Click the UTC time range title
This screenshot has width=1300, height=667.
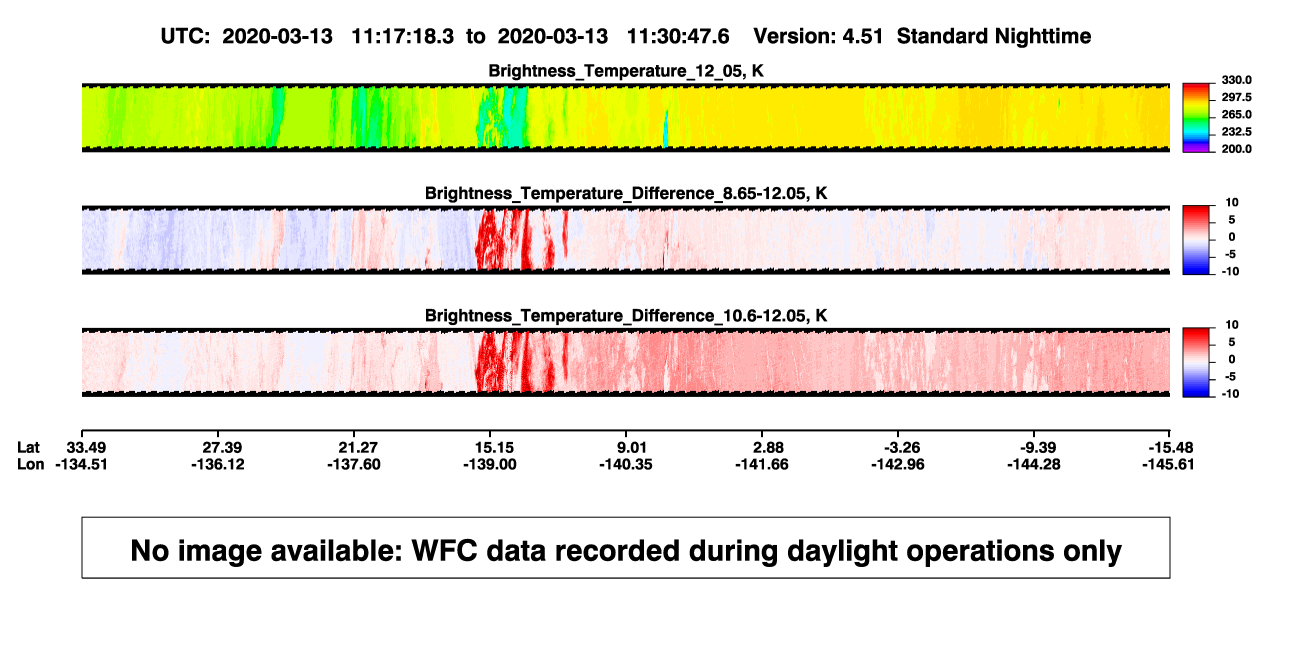tap(625, 36)
